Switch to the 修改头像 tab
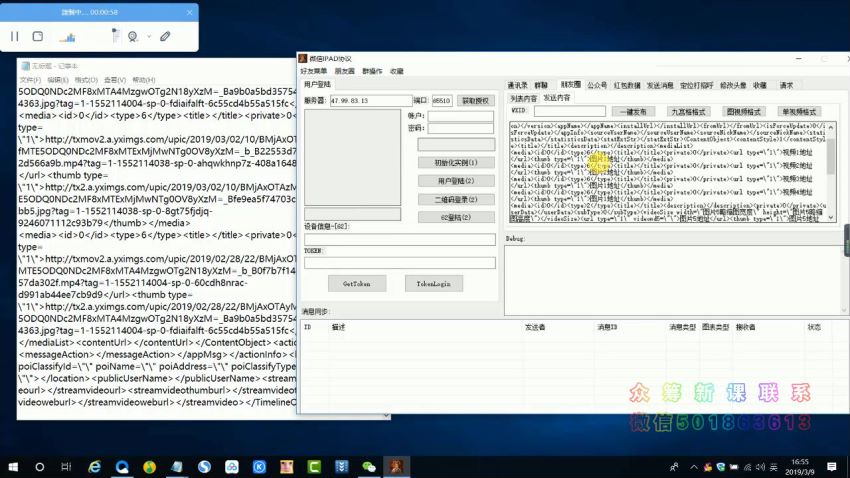The width and height of the screenshot is (850, 478). pyautogui.click(x=733, y=86)
